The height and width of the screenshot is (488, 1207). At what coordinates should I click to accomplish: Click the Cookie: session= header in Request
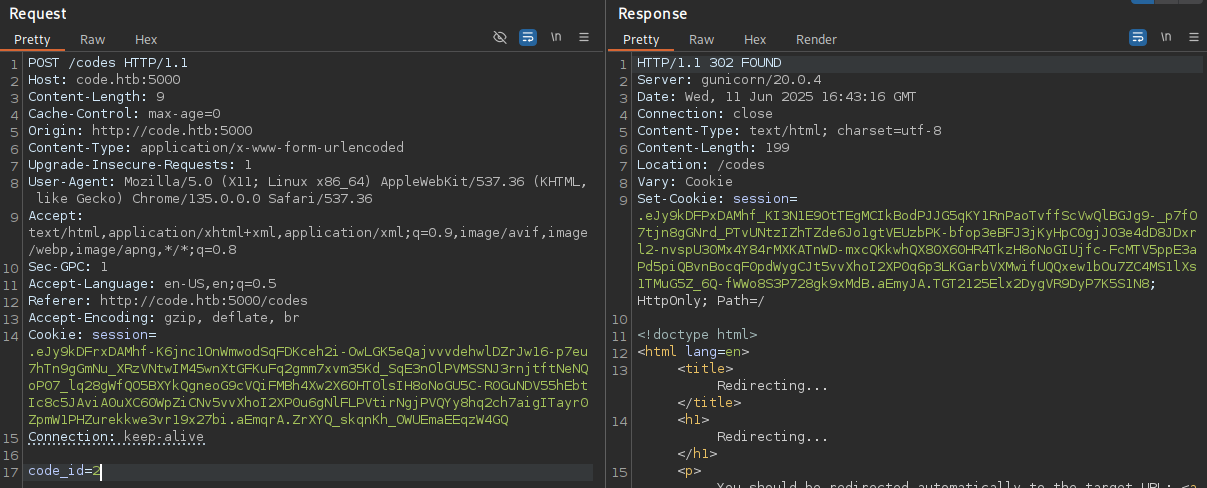tap(92, 335)
